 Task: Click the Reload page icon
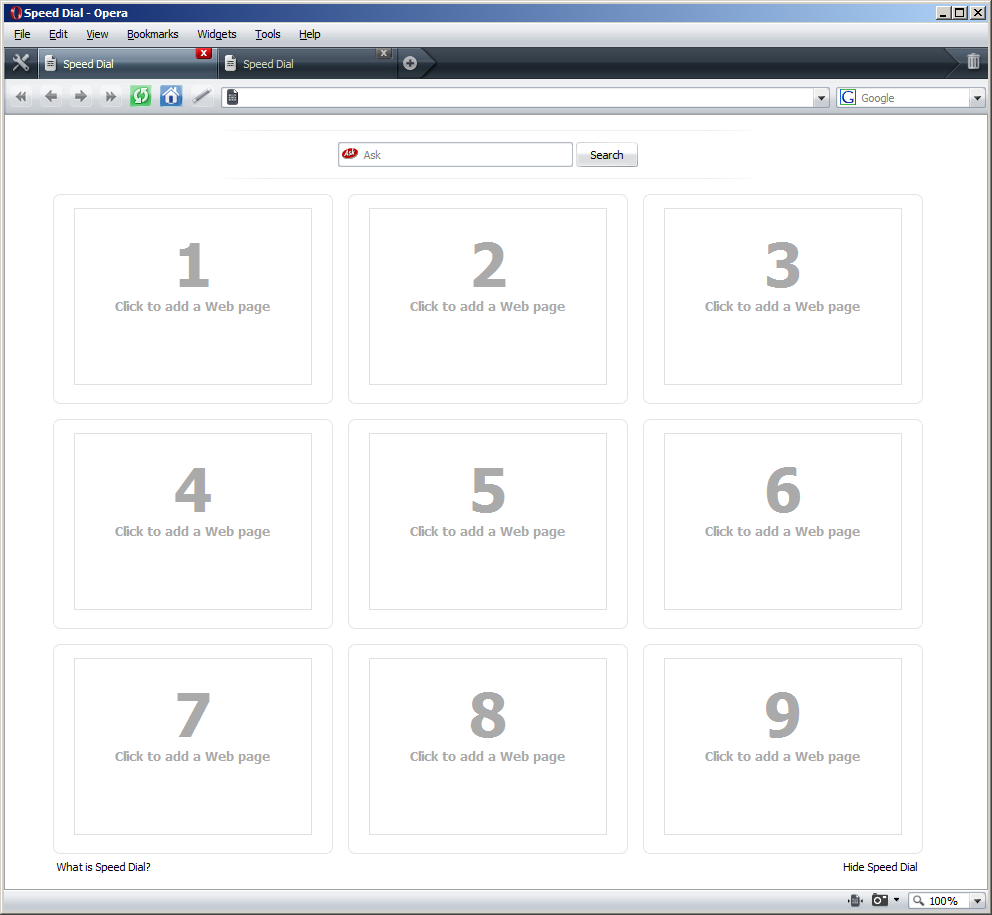click(141, 97)
